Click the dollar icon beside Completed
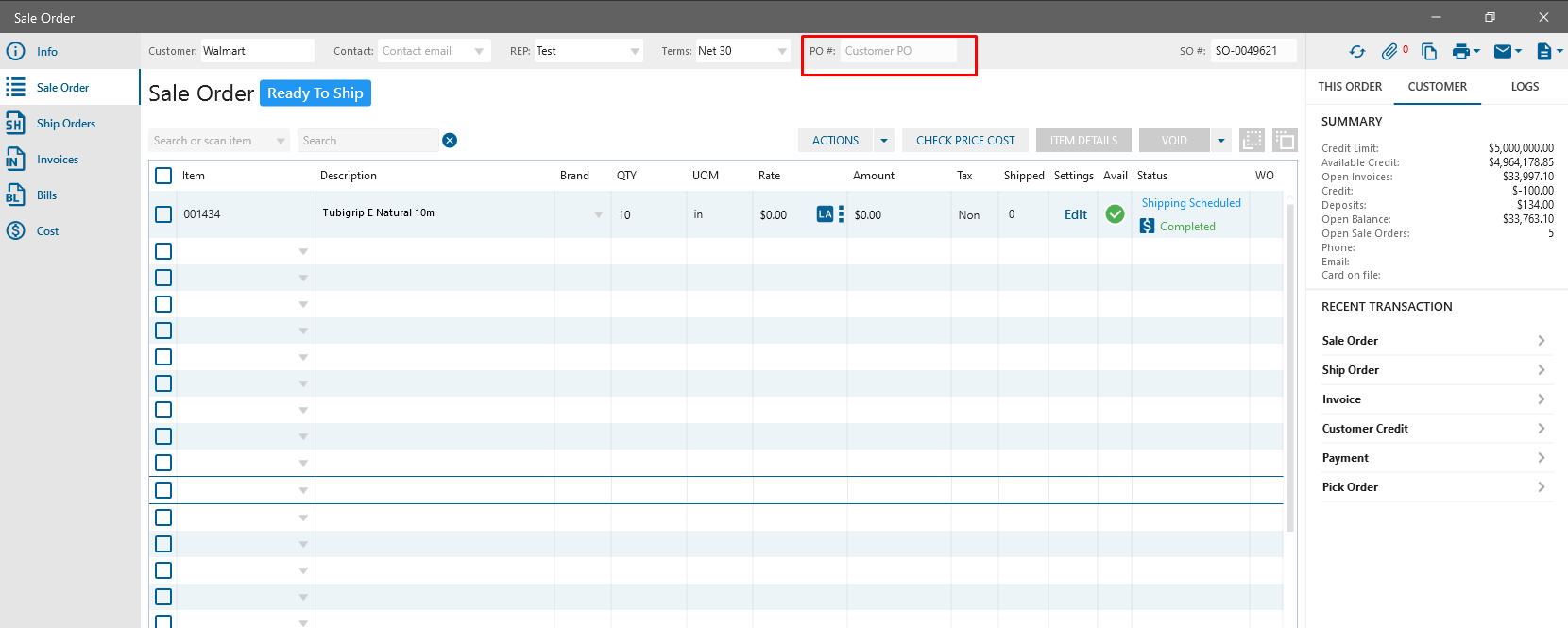This screenshot has width=1568, height=628. (x=1147, y=227)
